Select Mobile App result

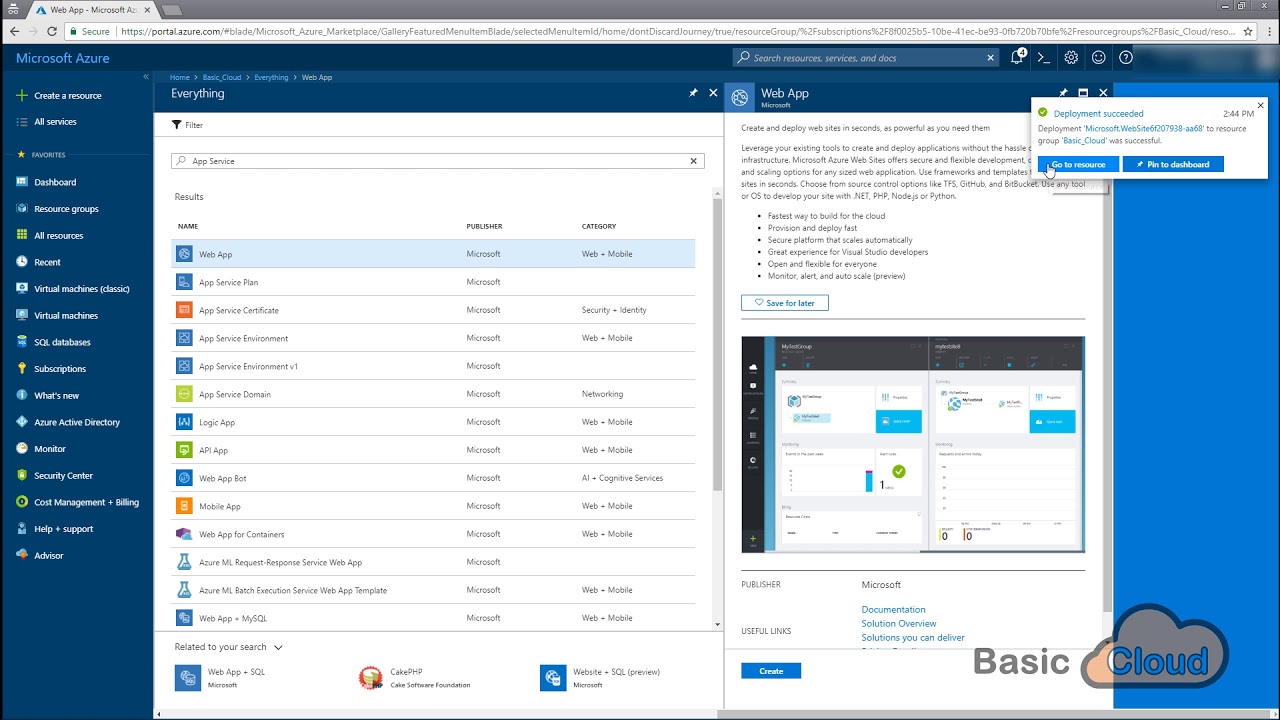(x=433, y=506)
